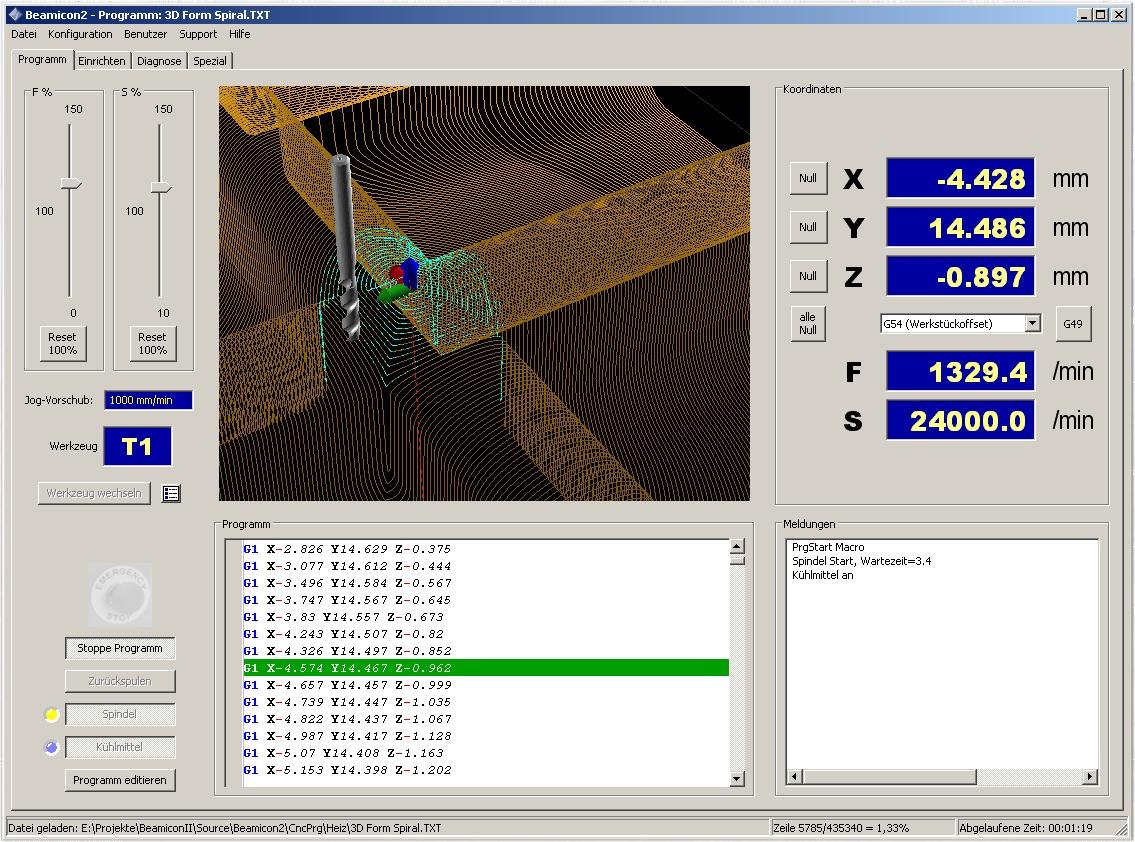Switch to the Einrichten tab
The width and height of the screenshot is (1135, 842).
click(102, 61)
